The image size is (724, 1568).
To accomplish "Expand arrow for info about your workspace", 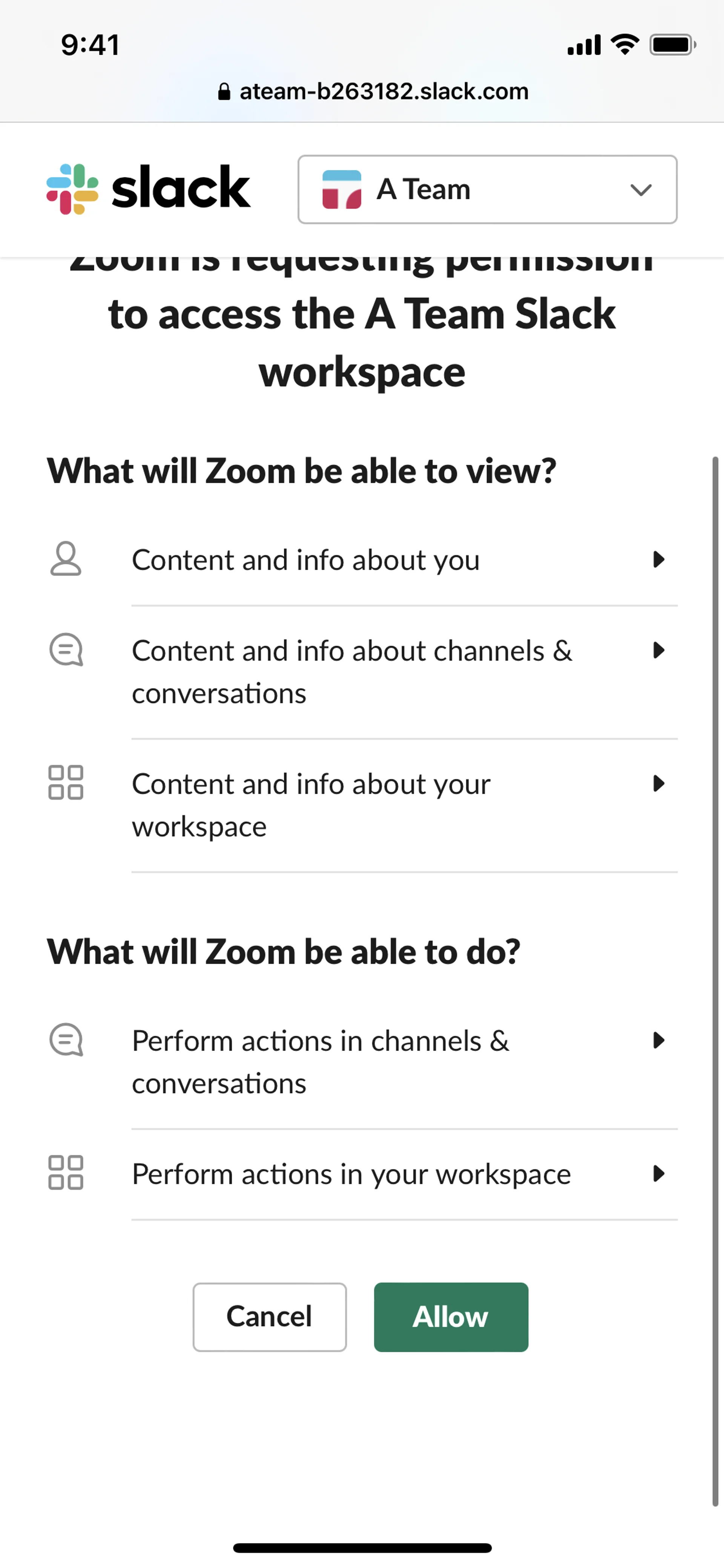I will click(x=658, y=783).
